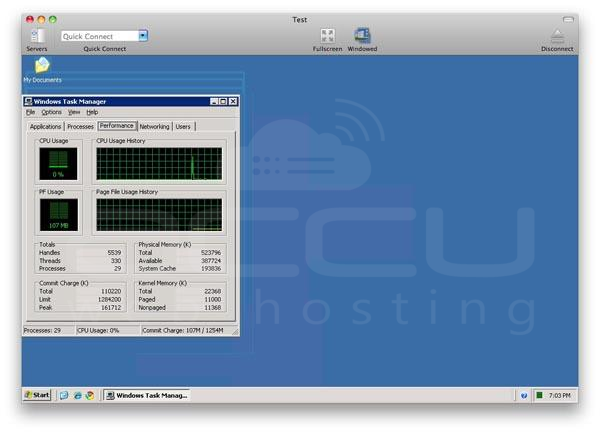Click Physical Memory Total 523796
Viewport: 600px width, 433px height.
(x=211, y=253)
